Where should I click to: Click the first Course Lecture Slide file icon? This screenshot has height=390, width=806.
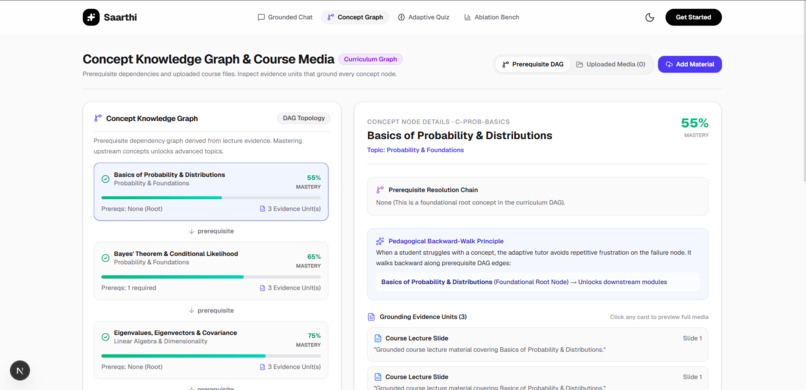(x=378, y=338)
